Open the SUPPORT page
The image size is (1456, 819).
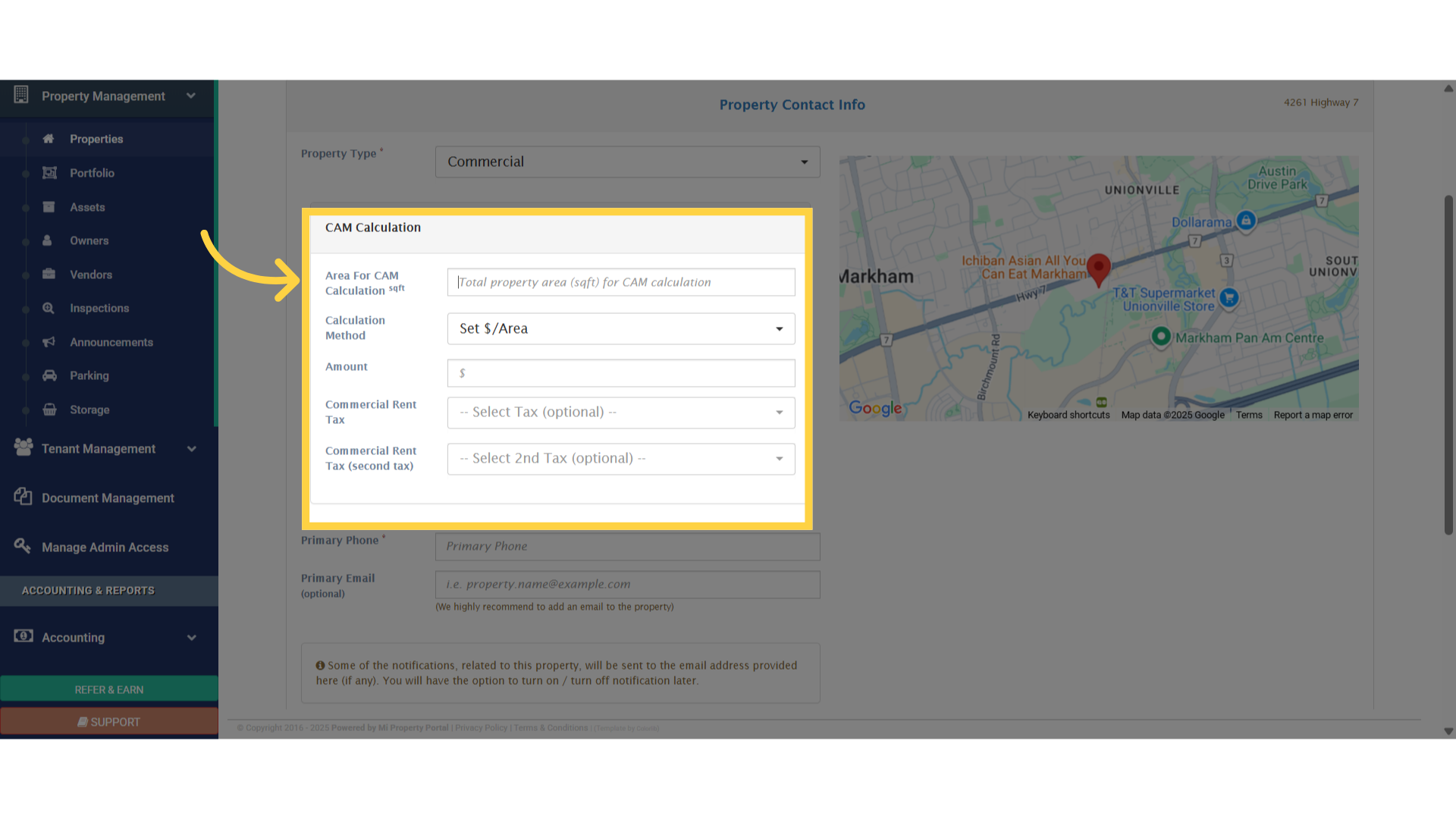point(108,721)
